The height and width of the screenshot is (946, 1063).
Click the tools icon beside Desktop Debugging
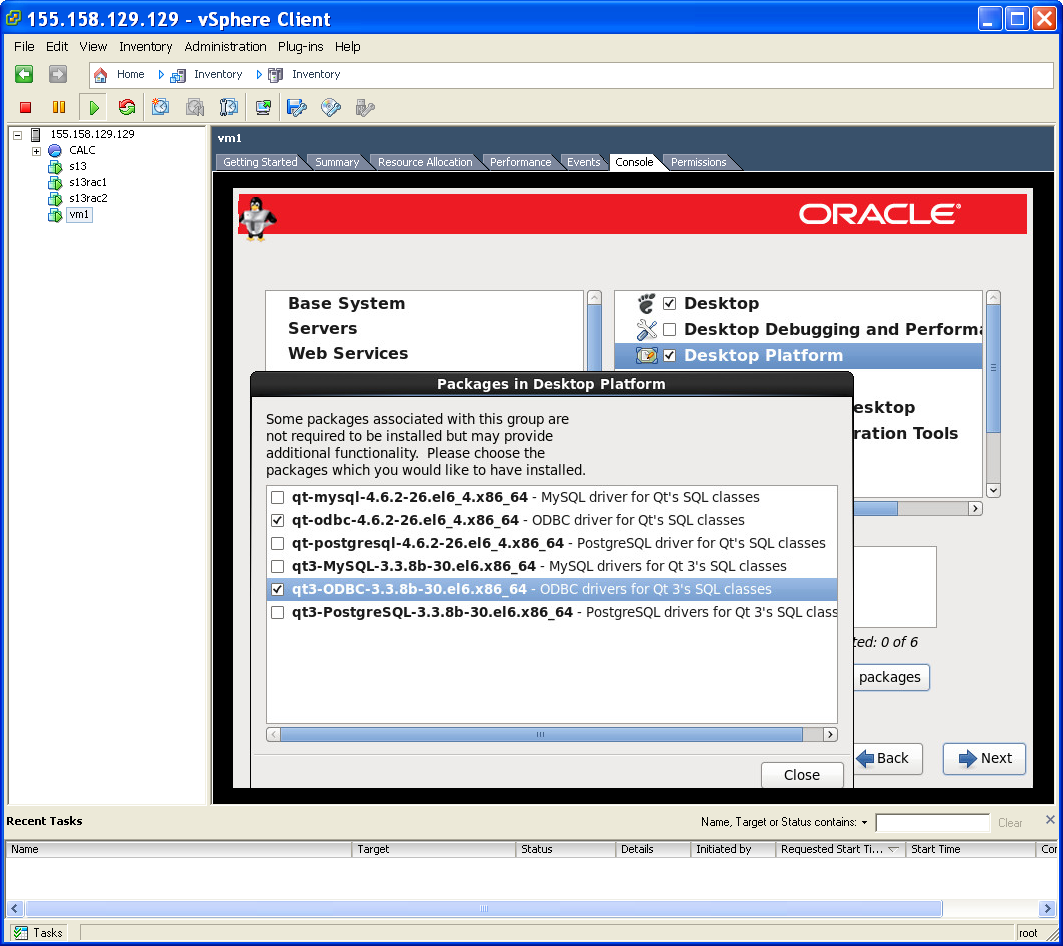tap(647, 330)
